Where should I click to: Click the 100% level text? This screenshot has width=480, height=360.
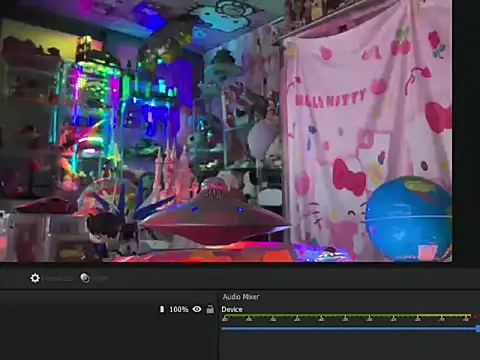click(179, 309)
